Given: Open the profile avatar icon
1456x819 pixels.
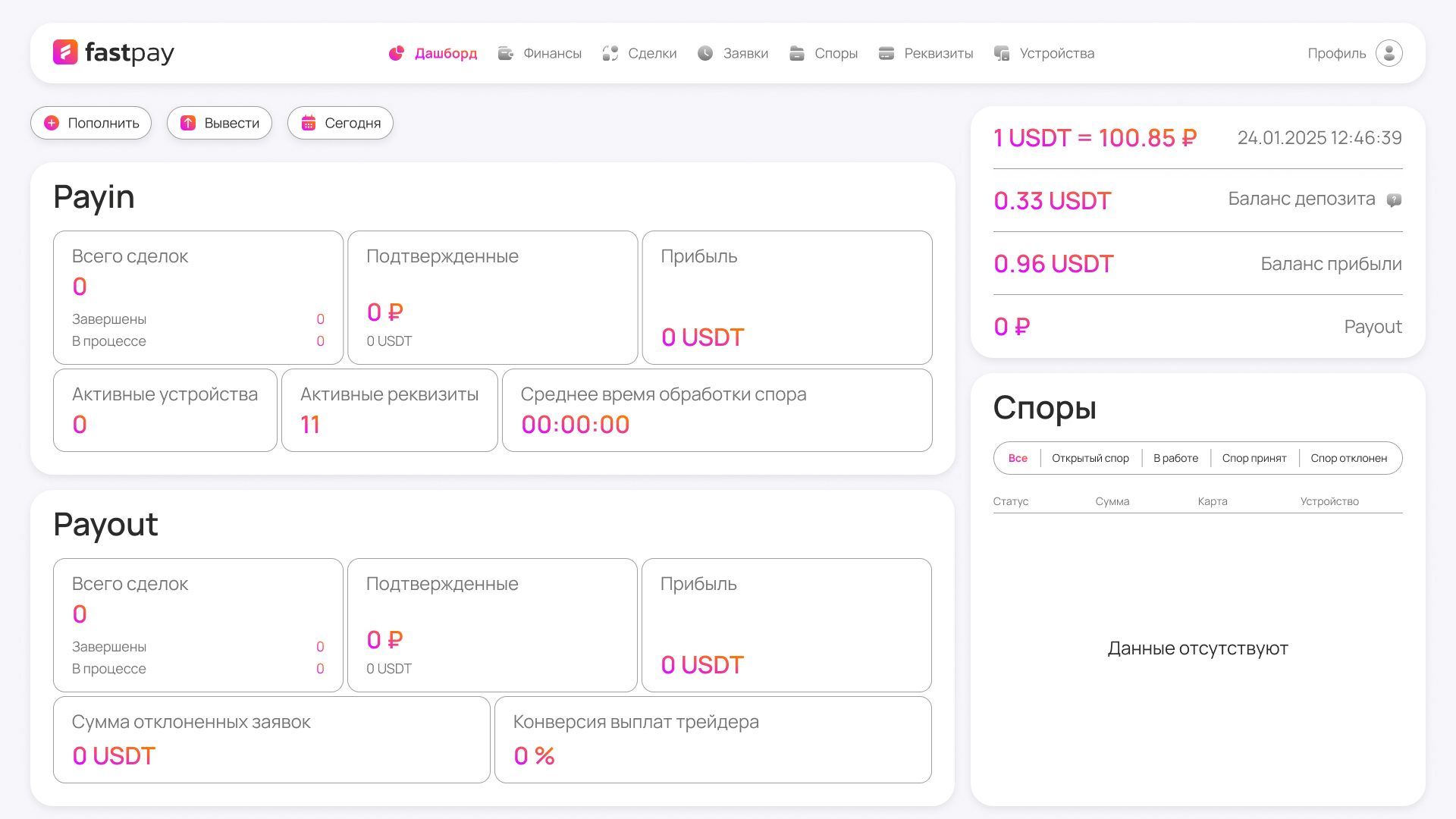Looking at the screenshot, I should 1389,53.
